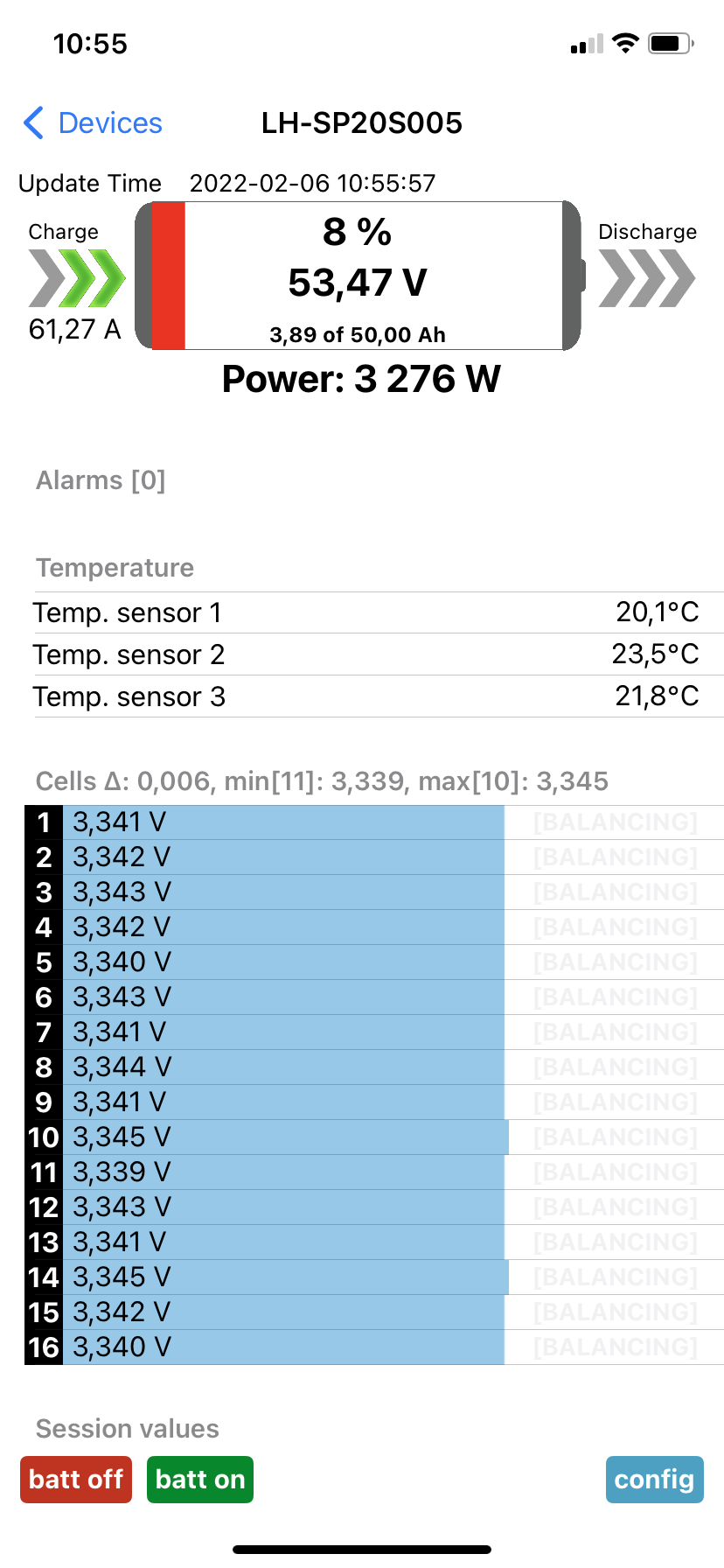Tap the battery status bar icon
This screenshot has width=724, height=1568.
pos(671,43)
